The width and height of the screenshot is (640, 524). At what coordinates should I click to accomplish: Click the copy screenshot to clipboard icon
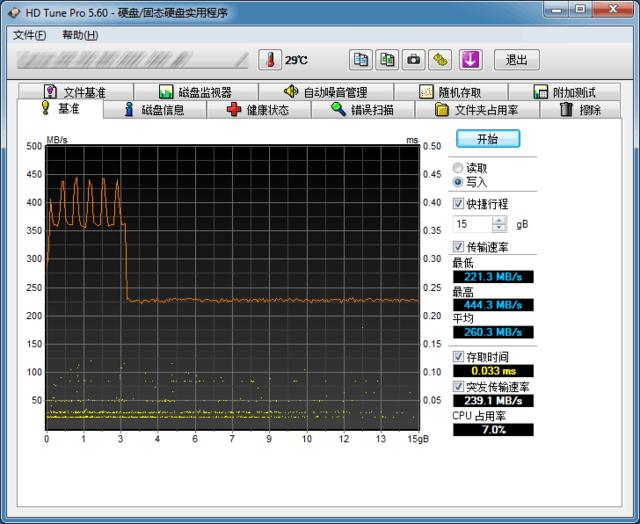[x=387, y=60]
